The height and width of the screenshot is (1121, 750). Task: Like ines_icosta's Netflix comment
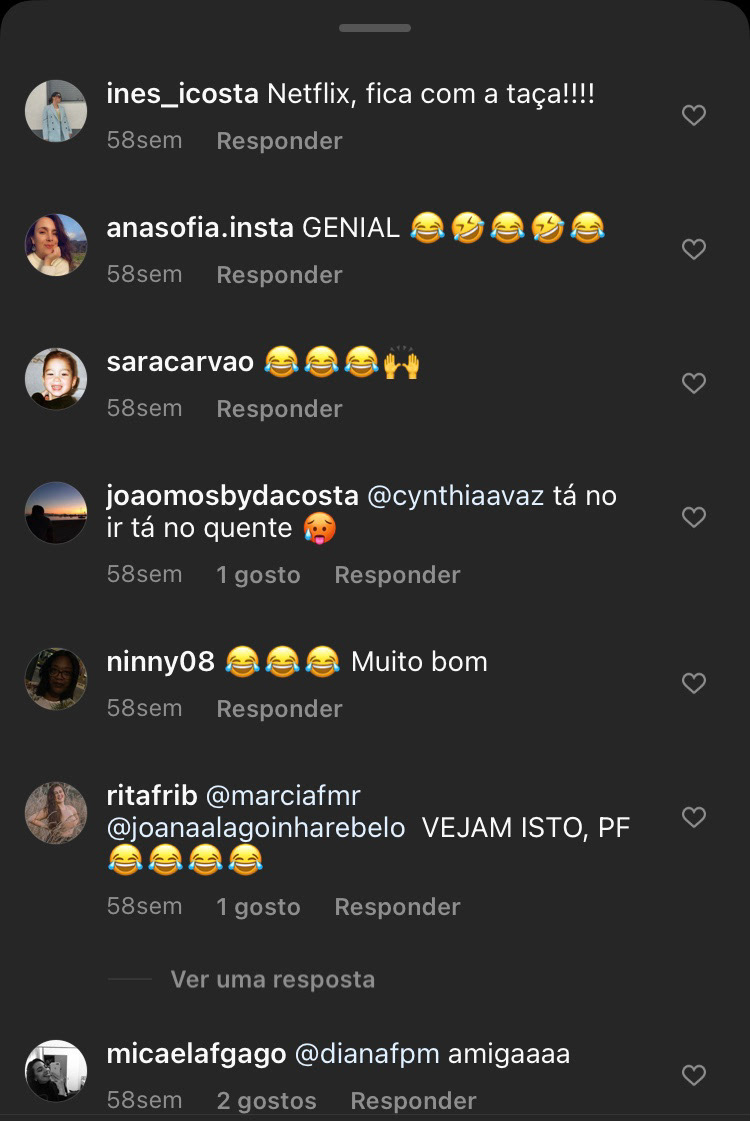pyautogui.click(x=694, y=116)
